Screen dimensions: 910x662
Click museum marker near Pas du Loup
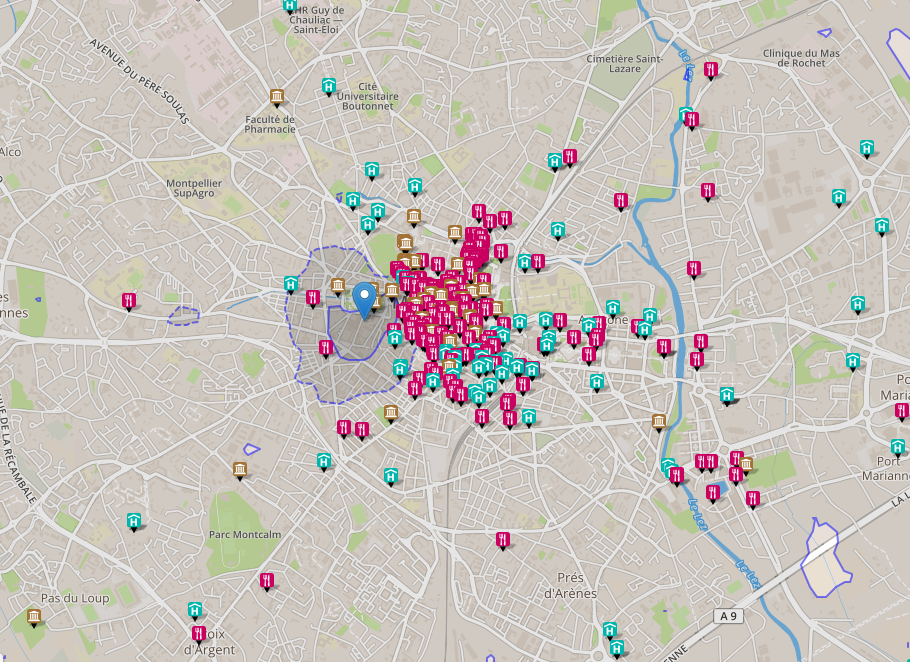35,616
